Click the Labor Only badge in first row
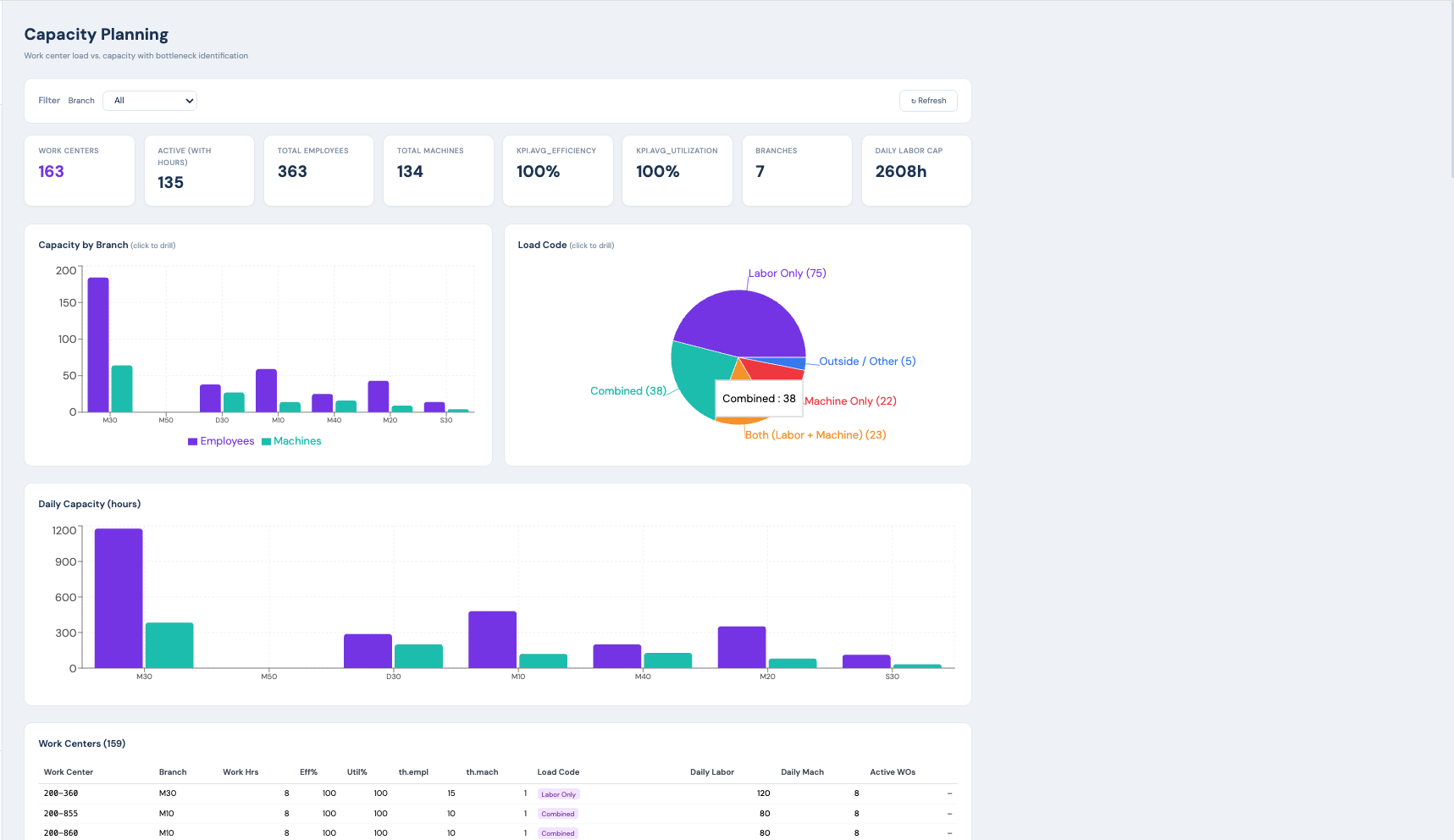 558,794
